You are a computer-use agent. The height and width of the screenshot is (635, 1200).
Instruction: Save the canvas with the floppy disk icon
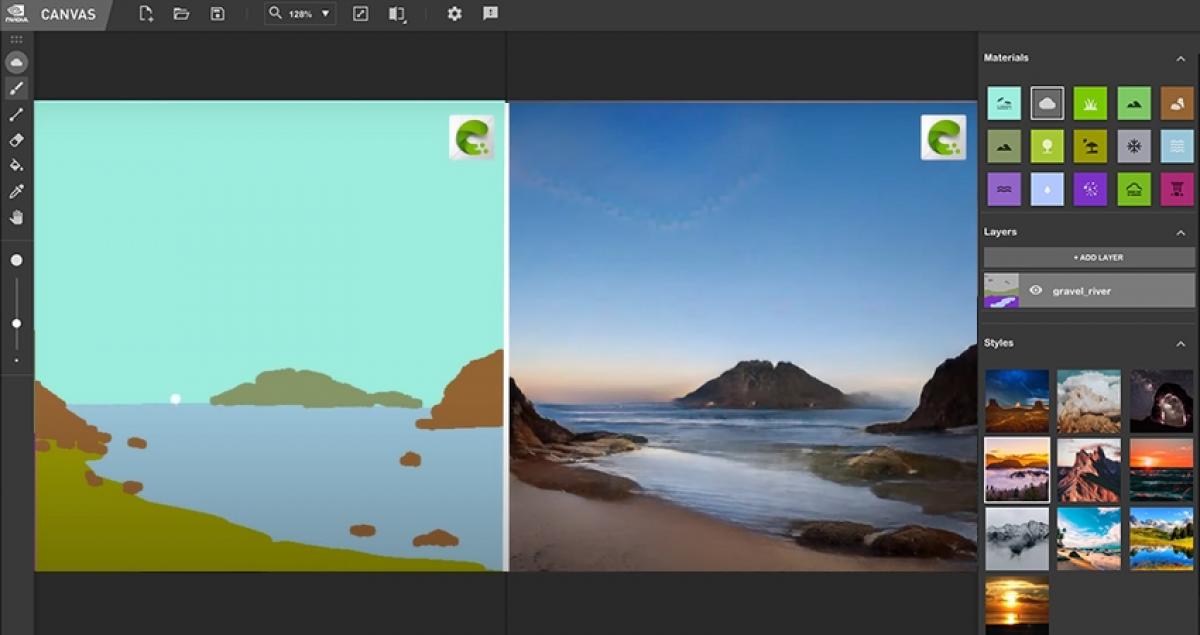pos(217,14)
